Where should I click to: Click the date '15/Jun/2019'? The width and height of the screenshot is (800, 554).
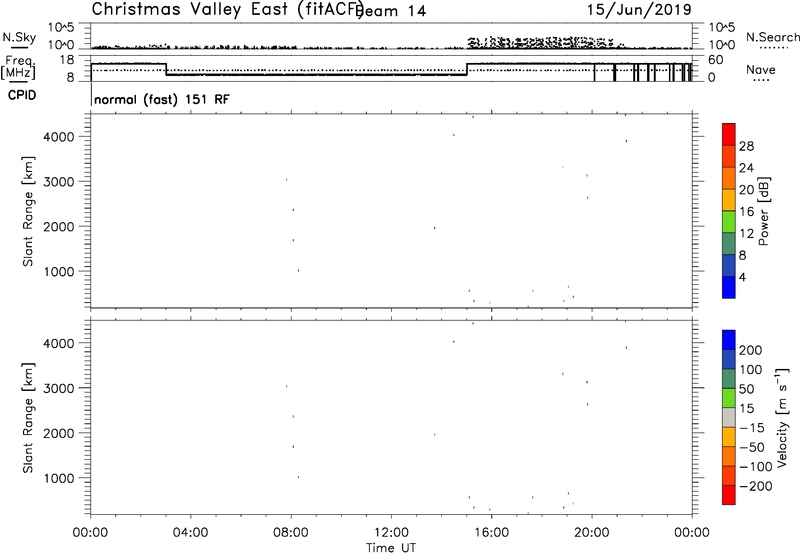coord(639,10)
